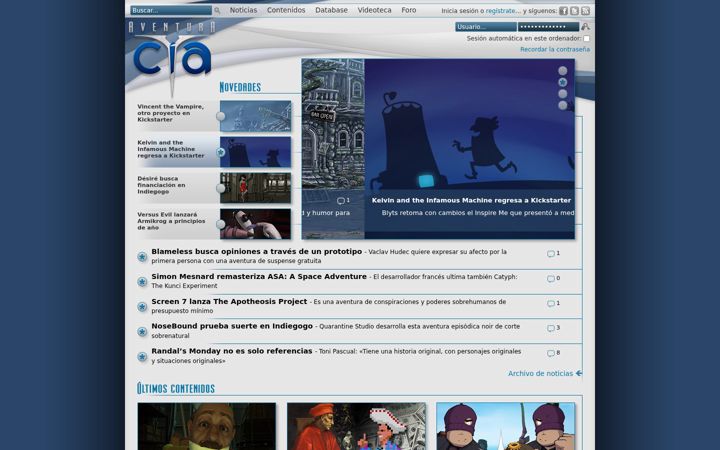This screenshot has height=450, width=720.
Task: Click Kelvin and the Infamous Machine thumbnail
Action: point(255,152)
